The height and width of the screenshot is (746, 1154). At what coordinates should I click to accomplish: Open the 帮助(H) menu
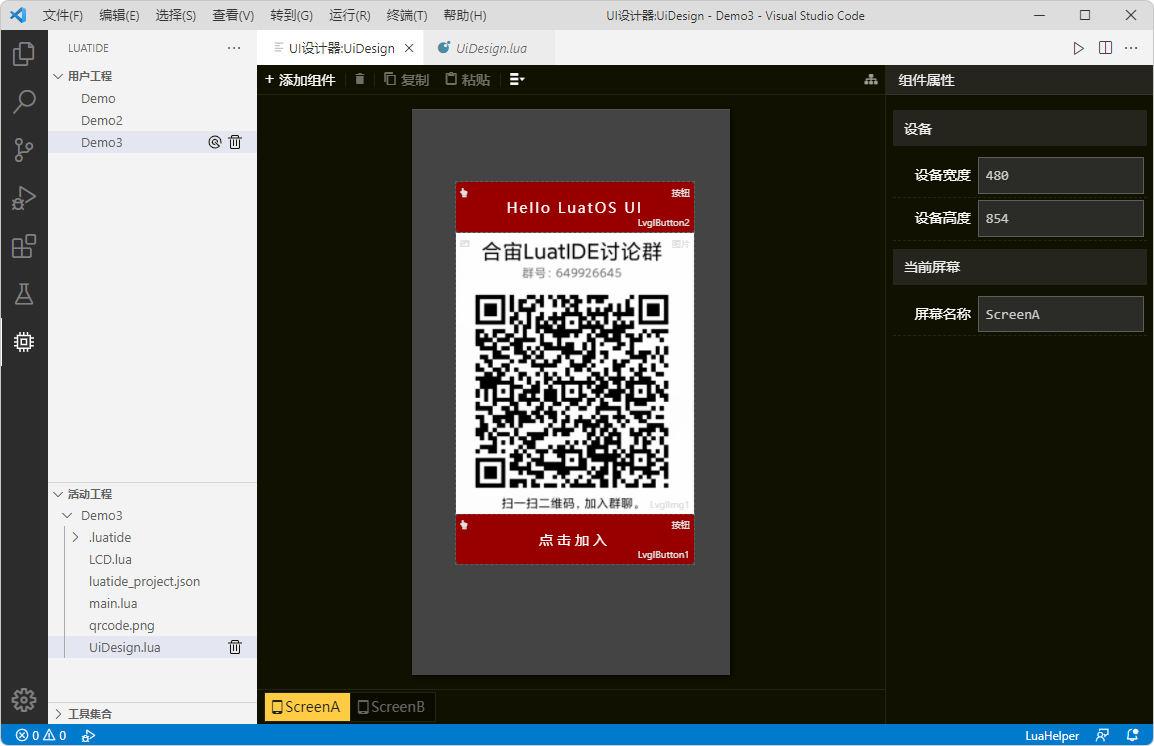[464, 15]
